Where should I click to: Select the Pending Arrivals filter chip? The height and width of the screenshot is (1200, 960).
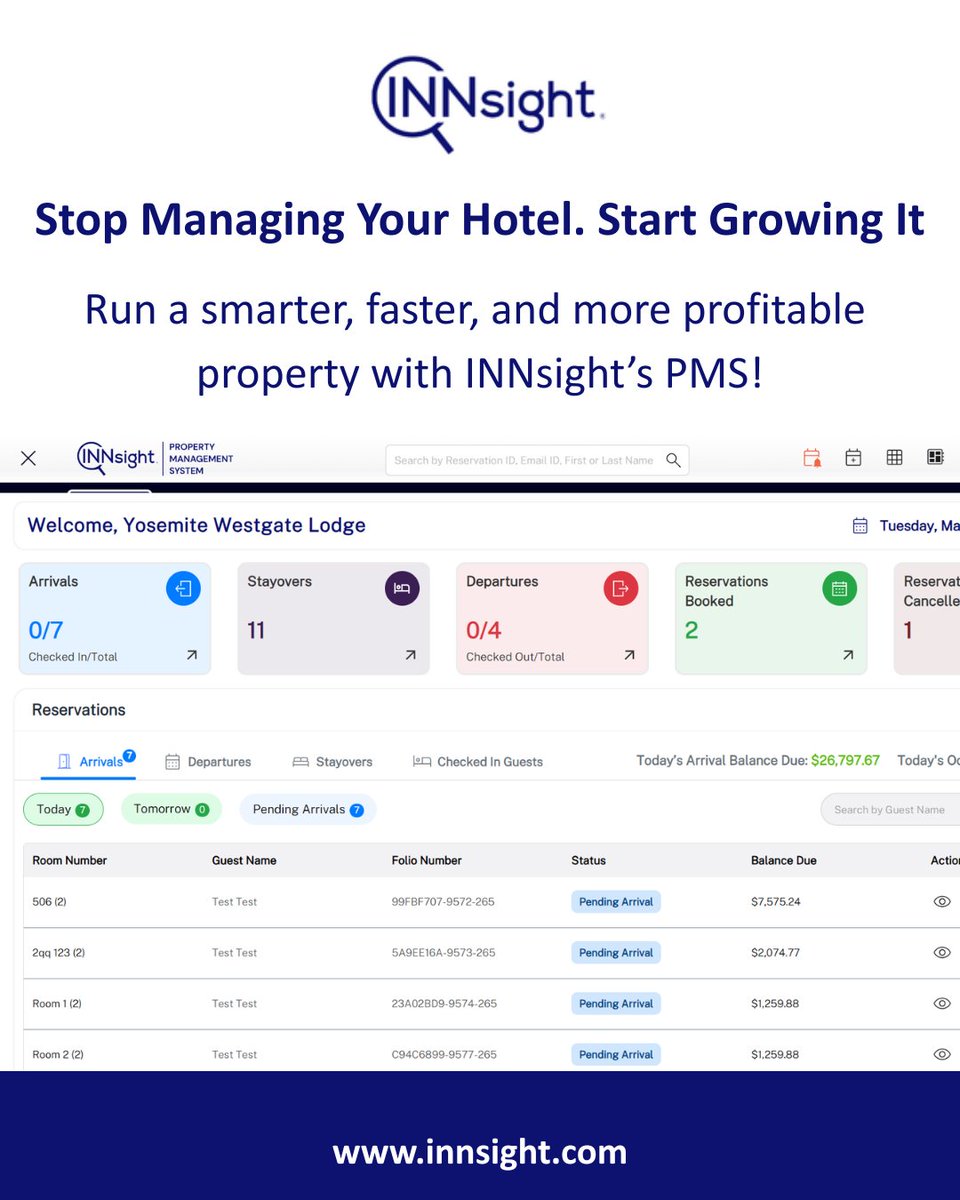pos(308,809)
